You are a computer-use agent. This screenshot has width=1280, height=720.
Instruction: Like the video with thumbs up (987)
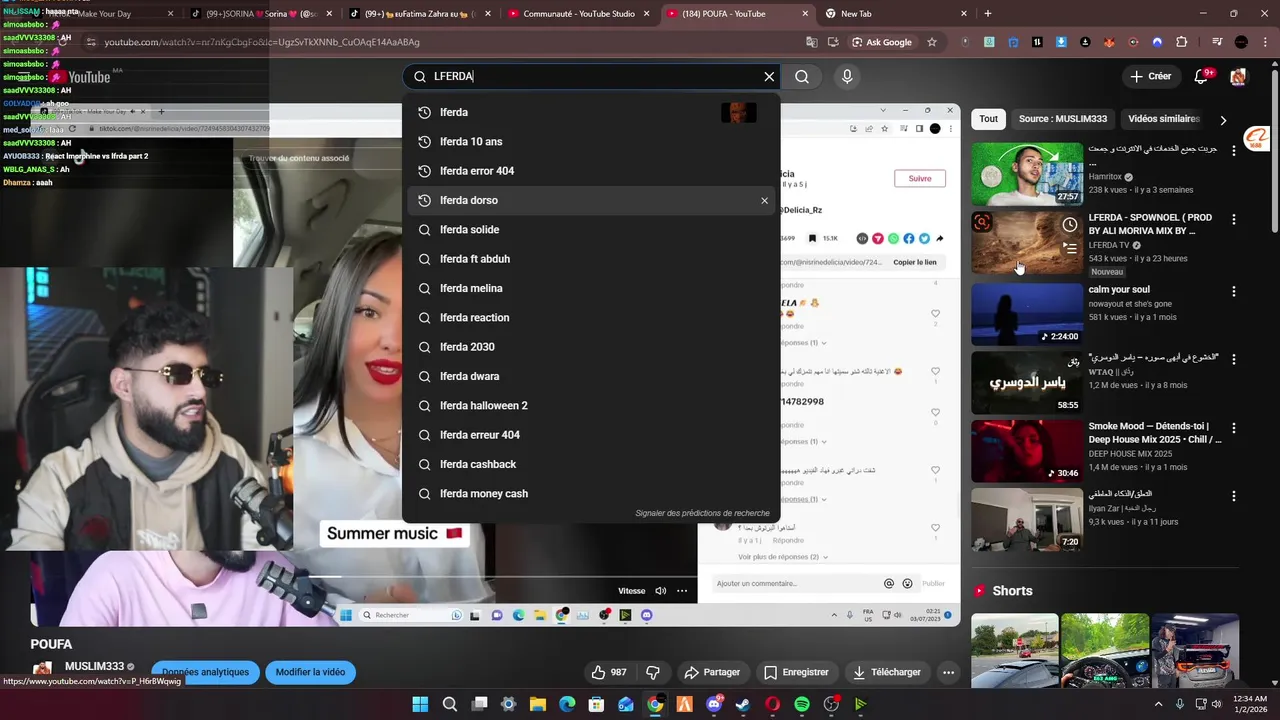(609, 672)
